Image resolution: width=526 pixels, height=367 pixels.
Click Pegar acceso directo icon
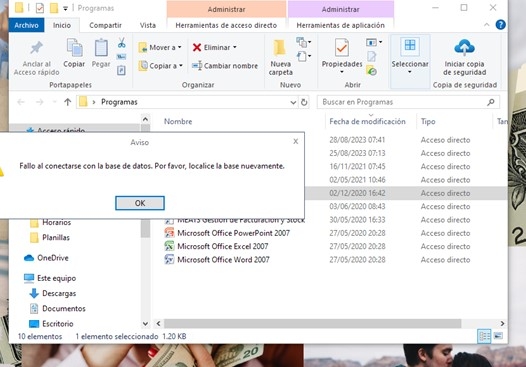(121, 70)
